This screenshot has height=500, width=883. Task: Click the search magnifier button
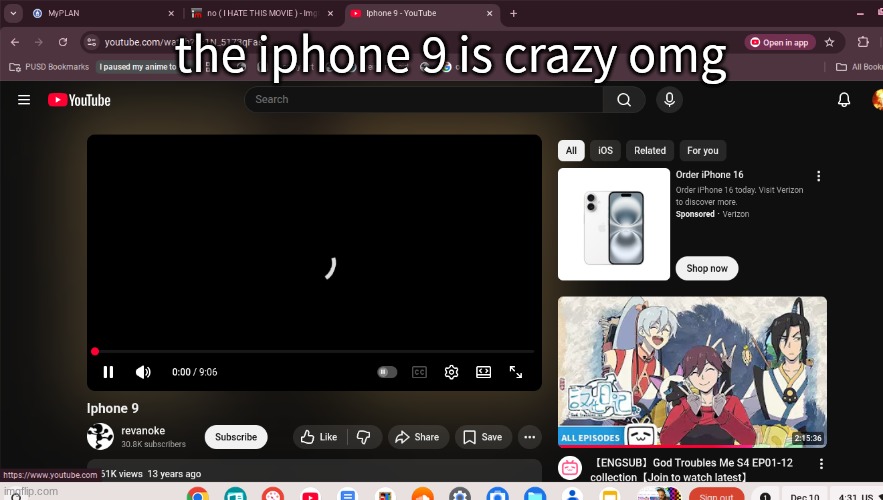(x=623, y=100)
